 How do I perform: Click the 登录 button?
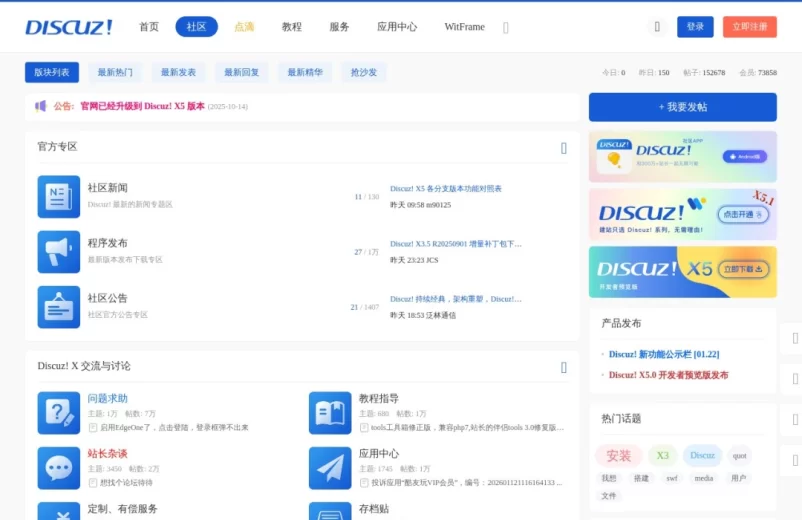(695, 27)
